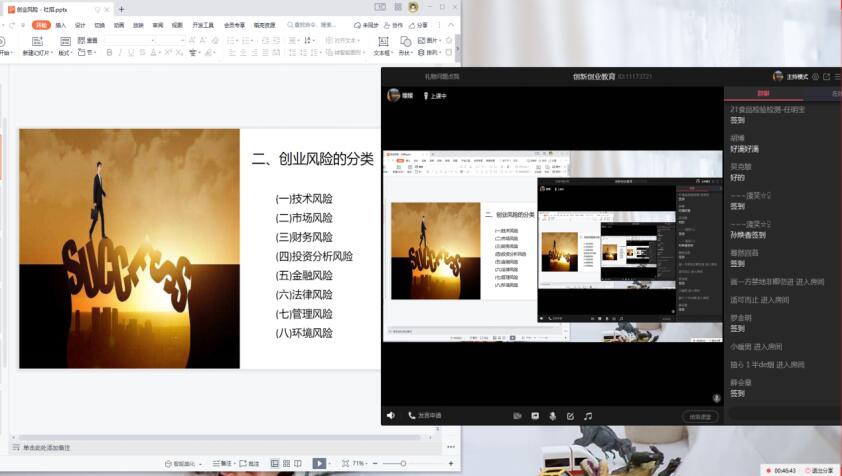Adjust the zoom slider in the status bar
842x476 pixels.
click(x=402, y=463)
